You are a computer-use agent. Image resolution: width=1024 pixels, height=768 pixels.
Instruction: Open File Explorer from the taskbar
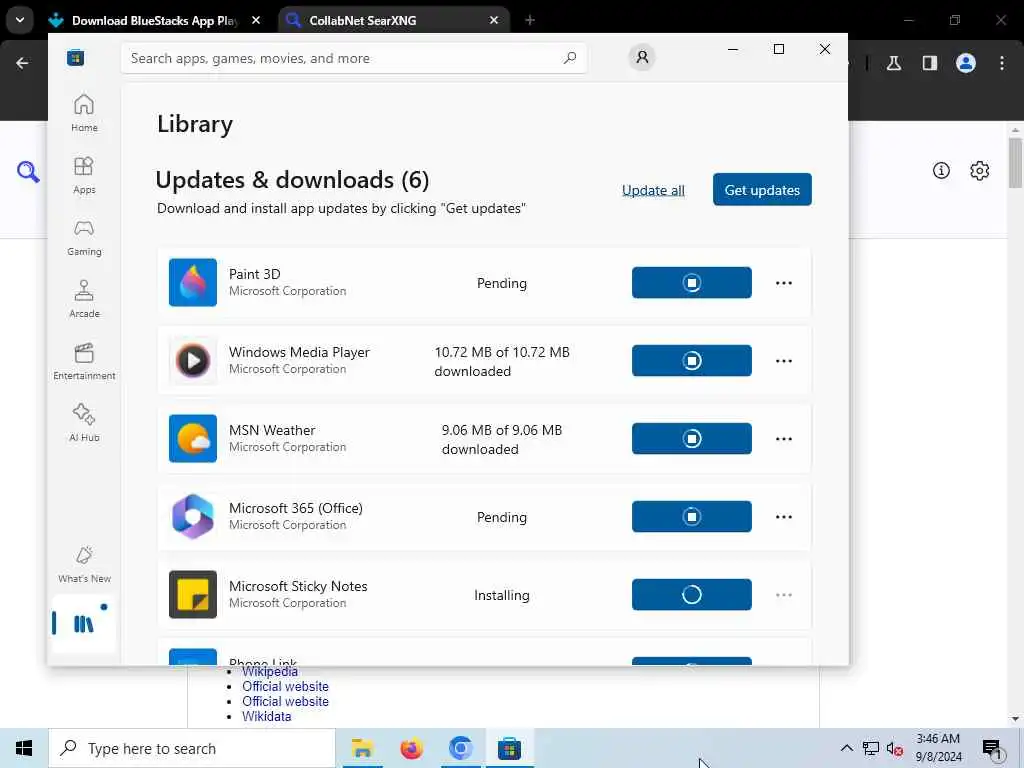tap(362, 748)
